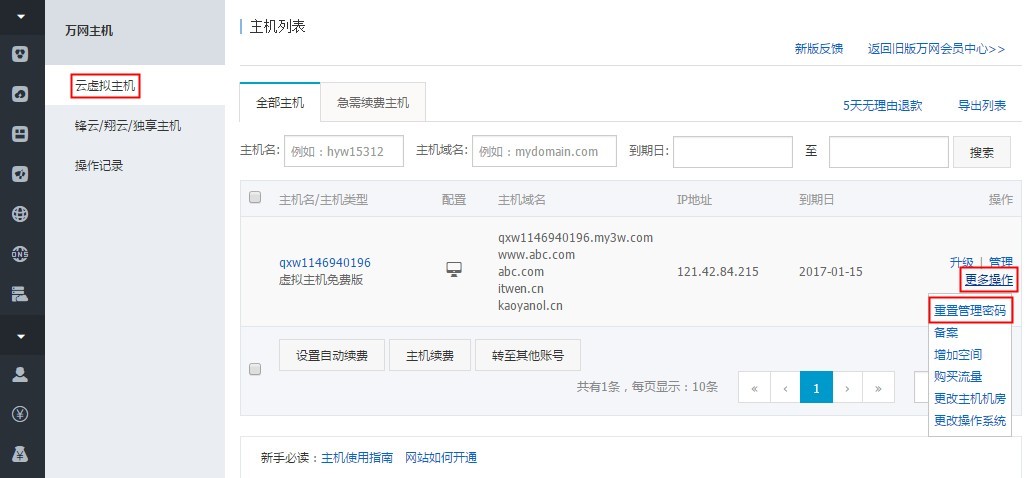Screen dimensions: 1035x478
Task: Switch to the 急需续费主机 tab
Action: 373,103
